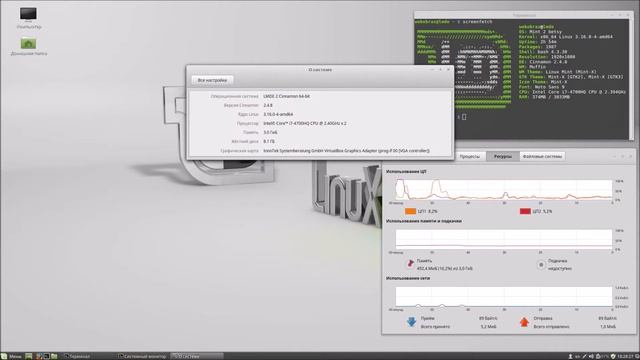Image resolution: width=640 pixels, height=360 pixels.
Task: Open the Mint Menu button on the panel
Action: click(x=11, y=356)
